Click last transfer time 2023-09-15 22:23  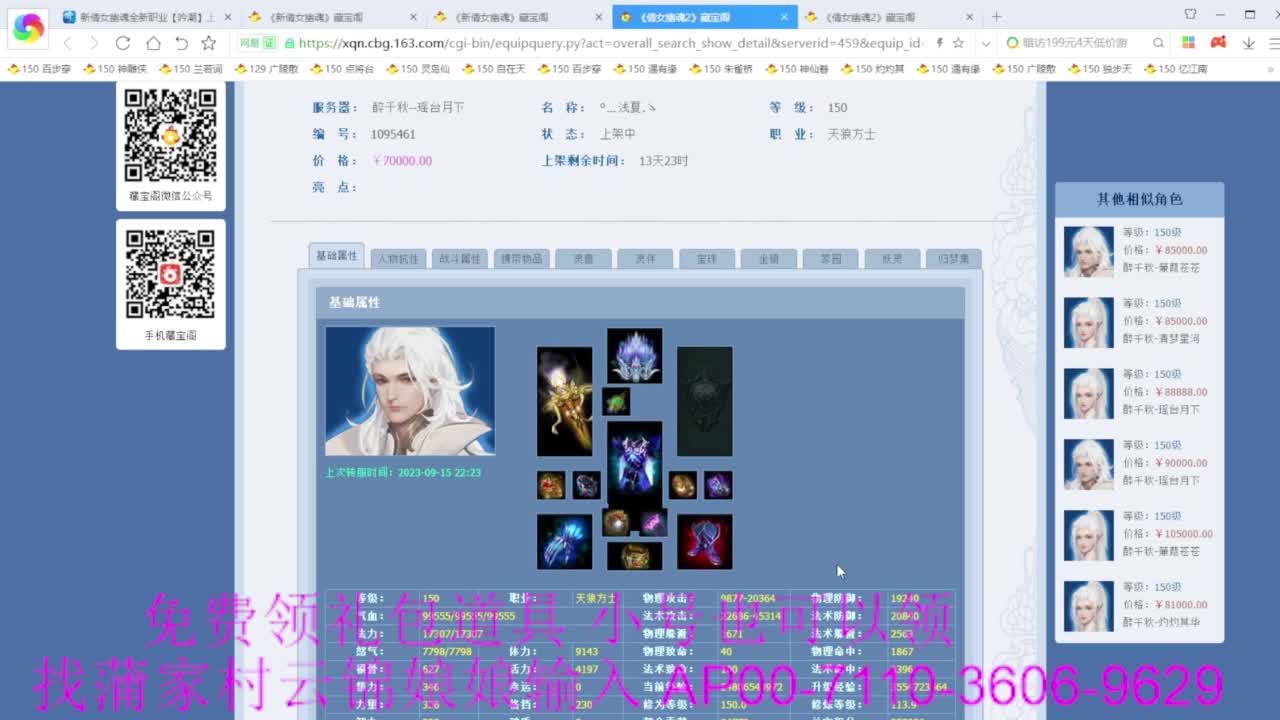coord(439,472)
